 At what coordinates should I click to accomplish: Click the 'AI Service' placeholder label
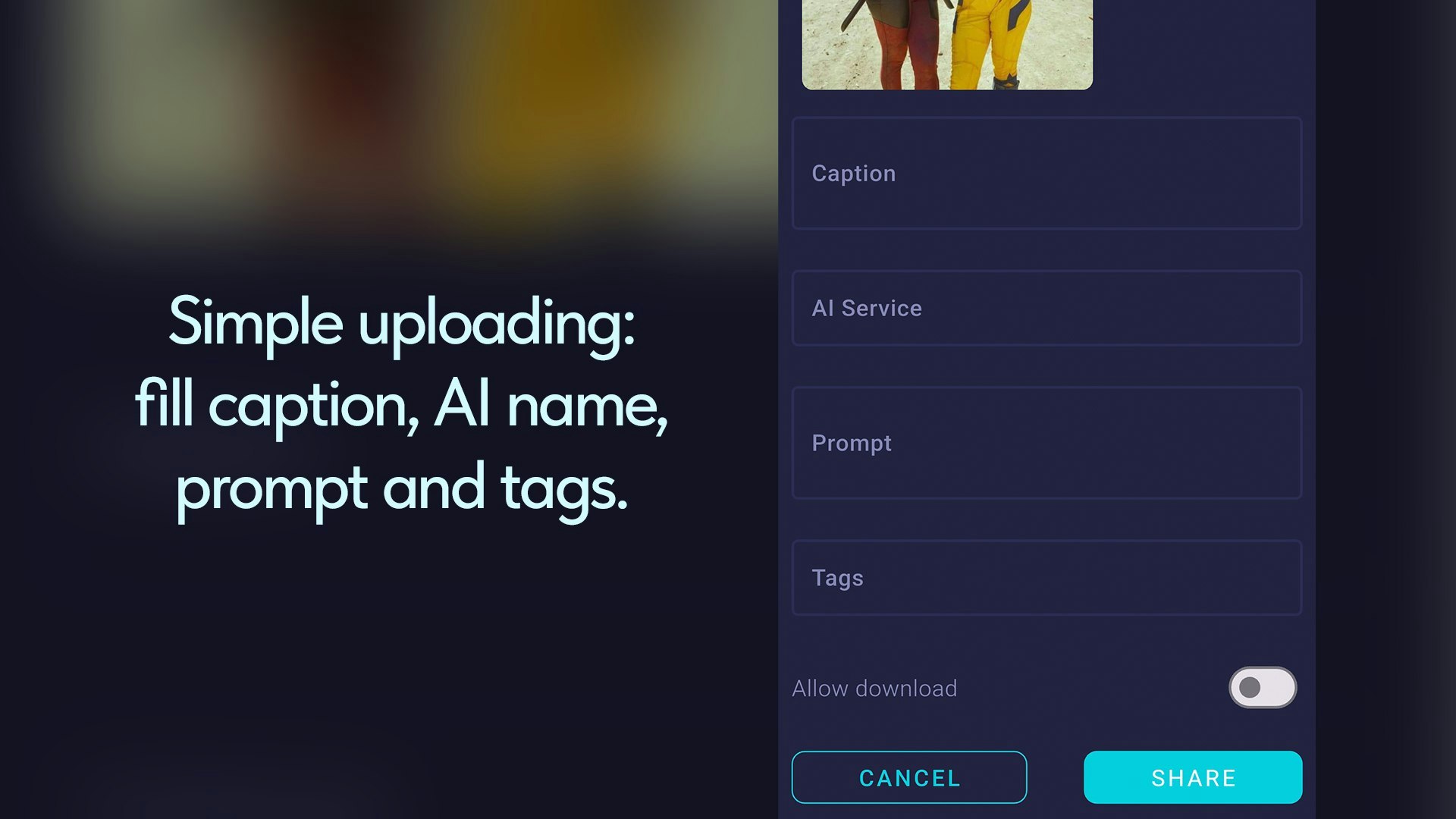tap(867, 309)
